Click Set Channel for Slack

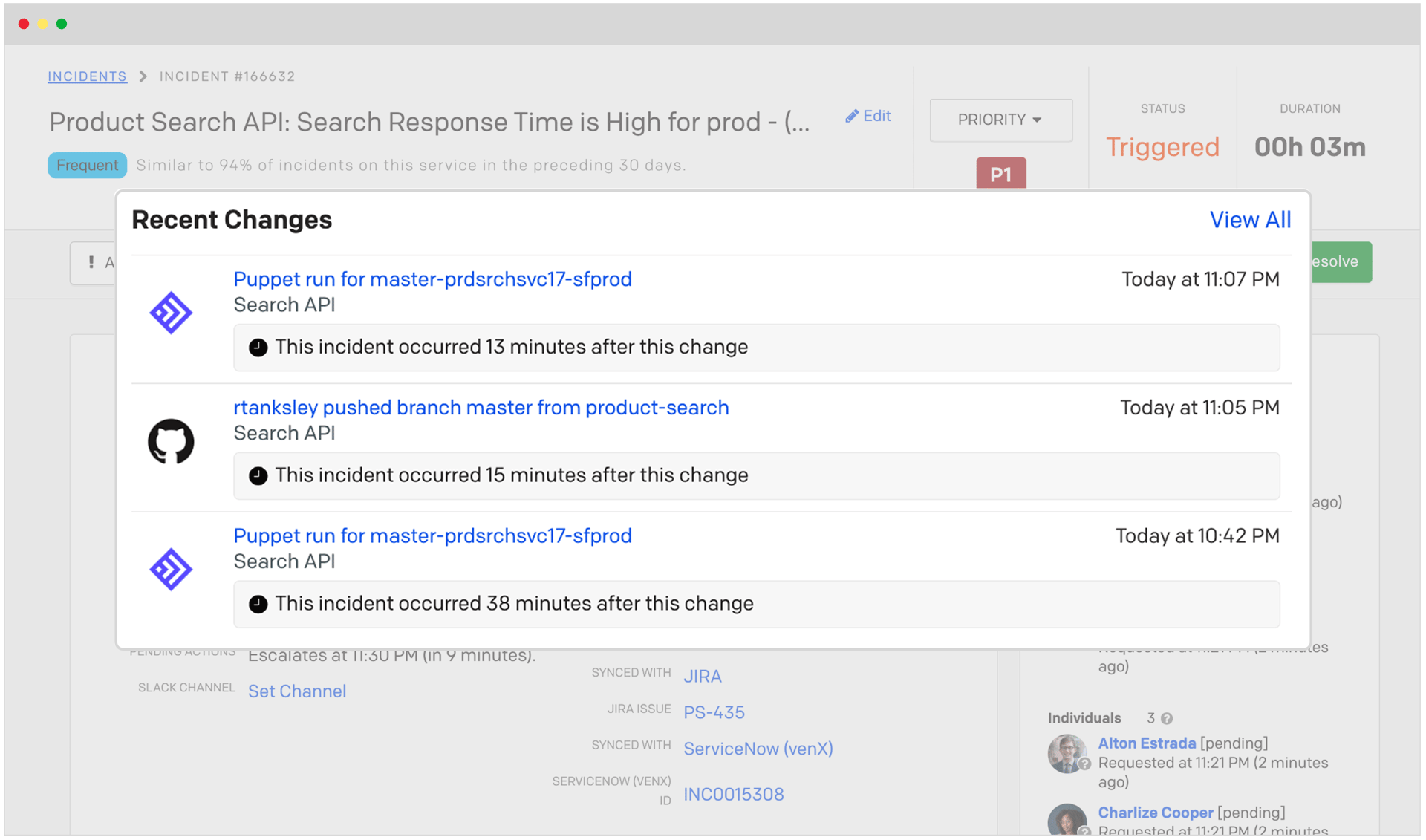point(297,691)
